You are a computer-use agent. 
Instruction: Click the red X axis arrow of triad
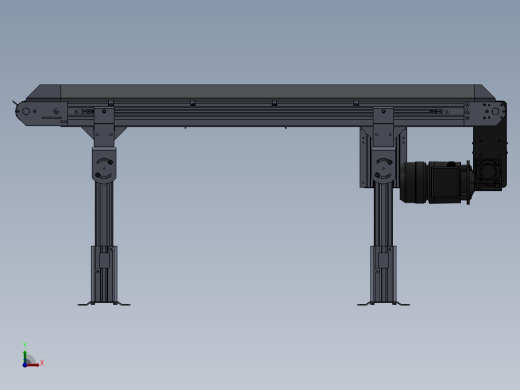click(x=33, y=365)
